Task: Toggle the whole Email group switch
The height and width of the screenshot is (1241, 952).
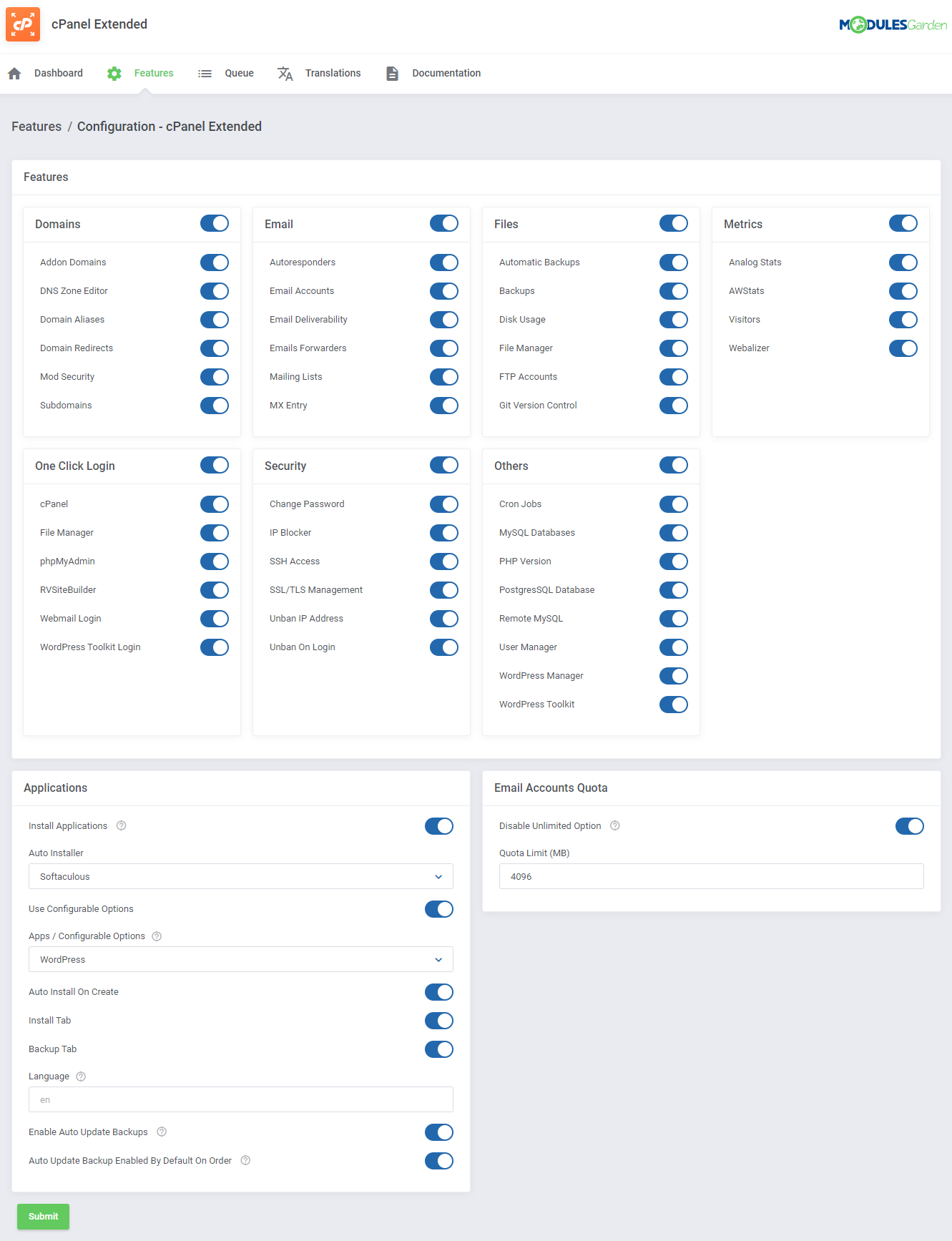Action: coord(444,223)
